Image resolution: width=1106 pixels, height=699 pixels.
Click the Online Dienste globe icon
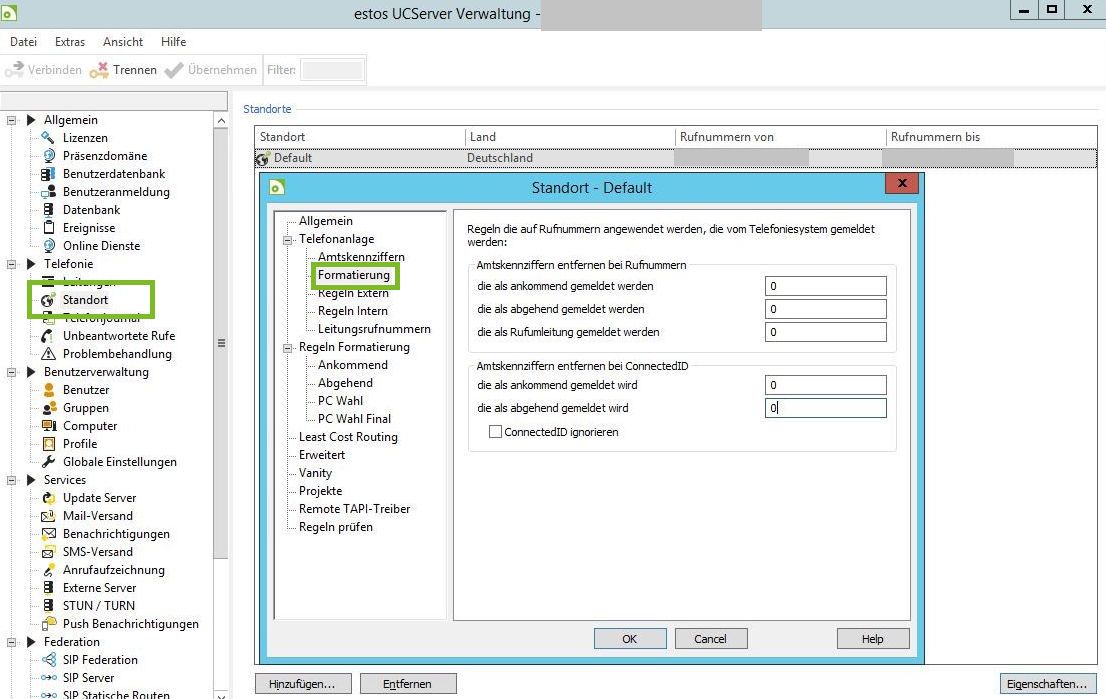pyautogui.click(x=49, y=245)
